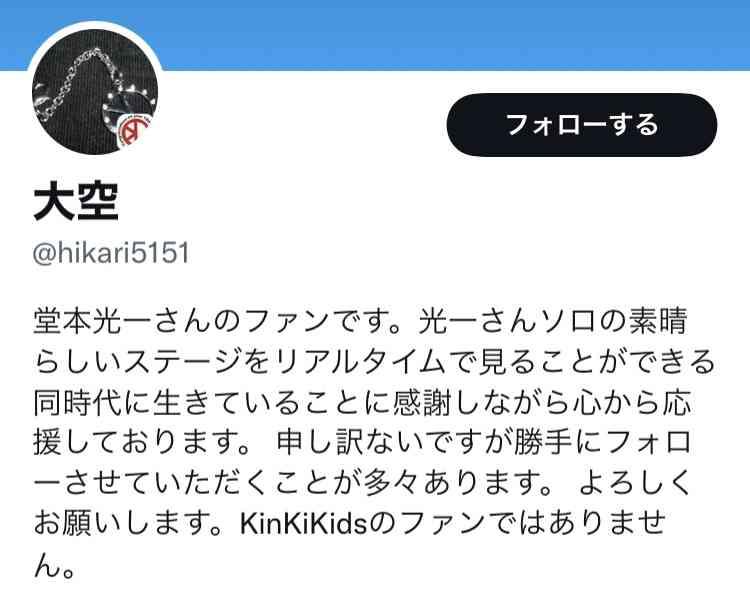Click the phrase 申し訳ないですが in bio
Viewport: 750px width, 595px height.
[x=390, y=443]
